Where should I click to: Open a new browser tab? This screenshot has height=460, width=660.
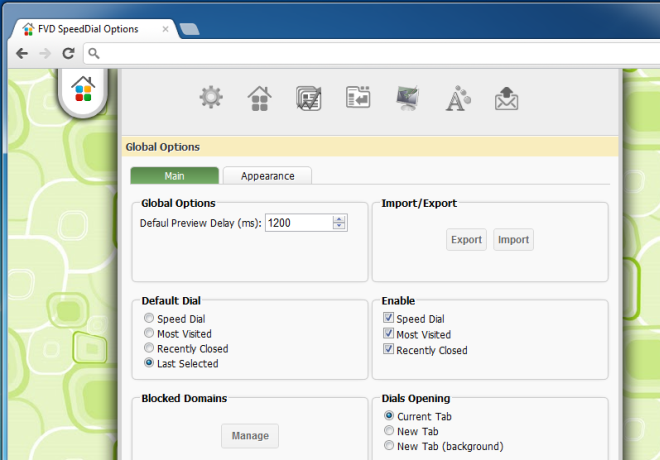(x=189, y=29)
